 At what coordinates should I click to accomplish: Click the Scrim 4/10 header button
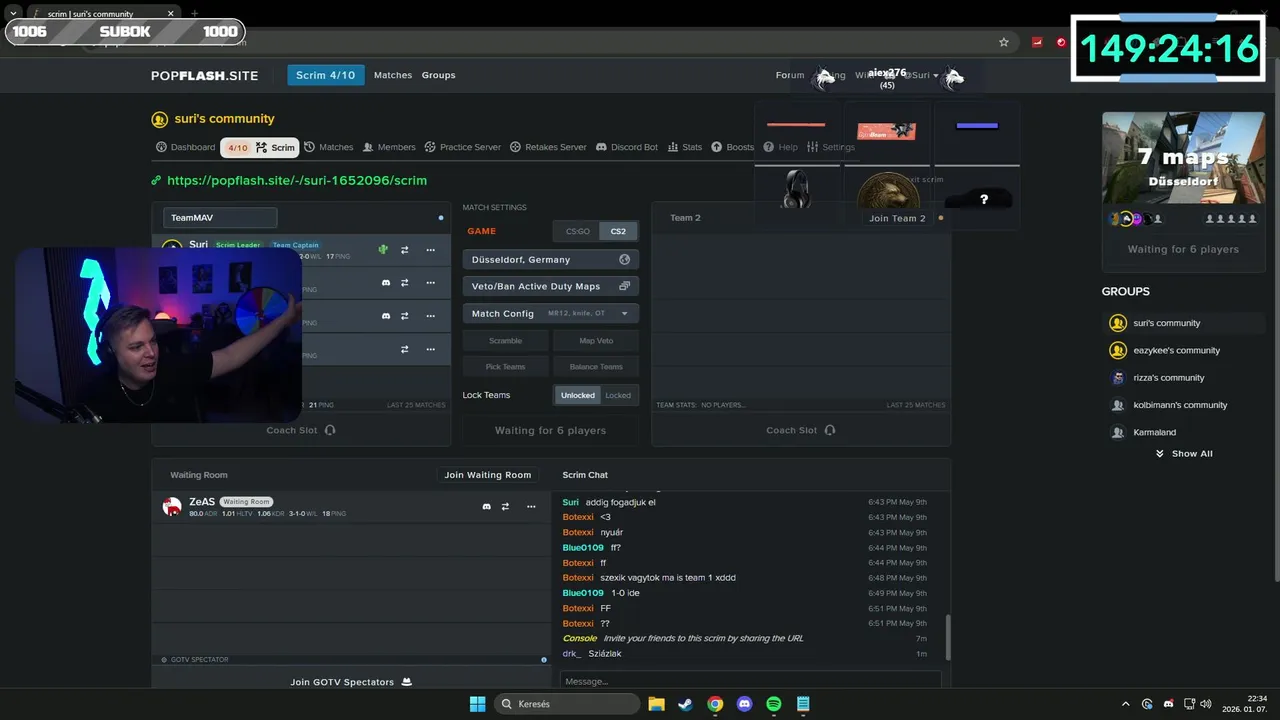point(325,75)
